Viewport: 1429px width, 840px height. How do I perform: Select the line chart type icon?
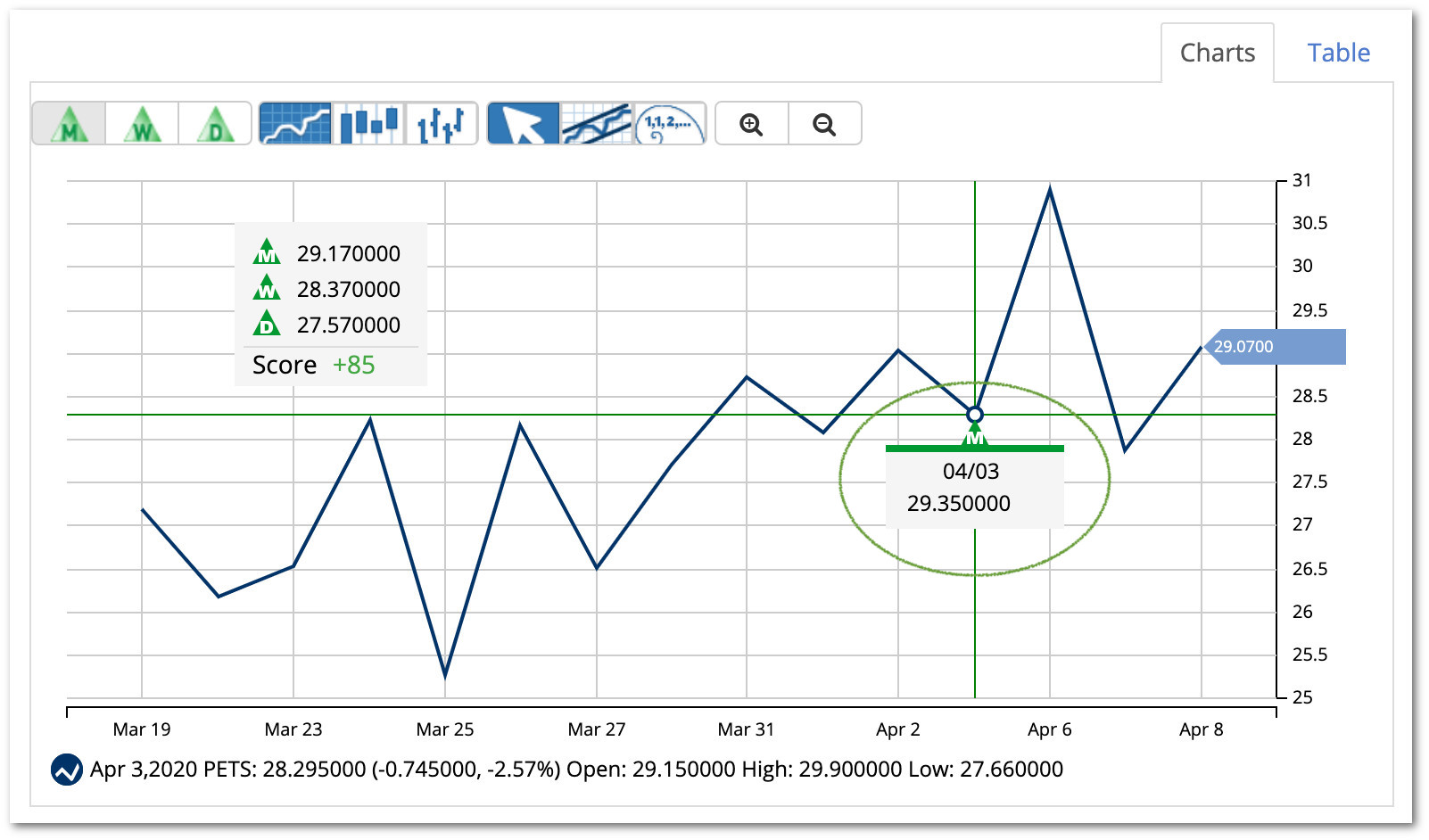(x=295, y=123)
